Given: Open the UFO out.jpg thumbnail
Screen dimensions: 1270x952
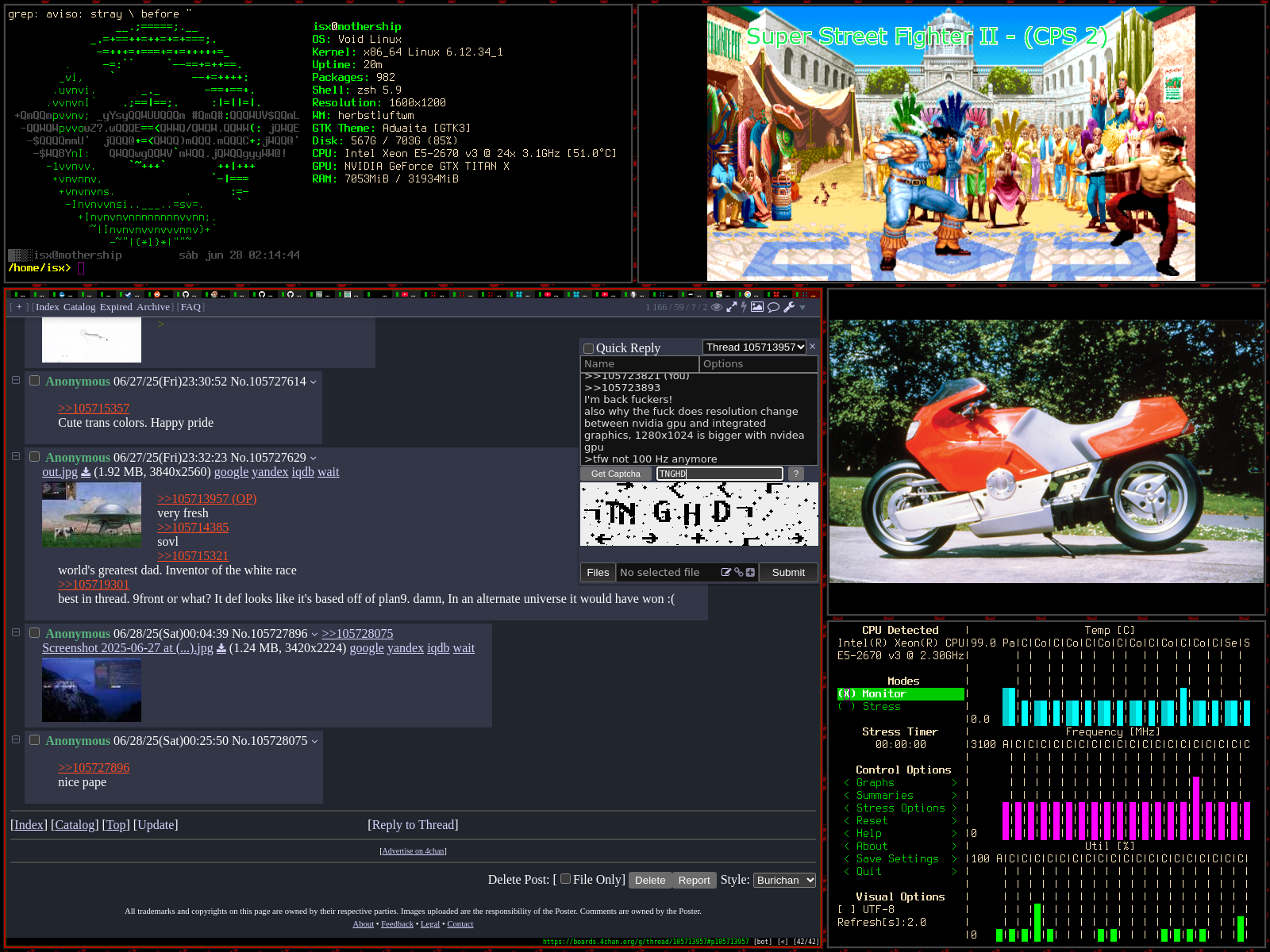Looking at the screenshot, I should (x=91, y=516).
